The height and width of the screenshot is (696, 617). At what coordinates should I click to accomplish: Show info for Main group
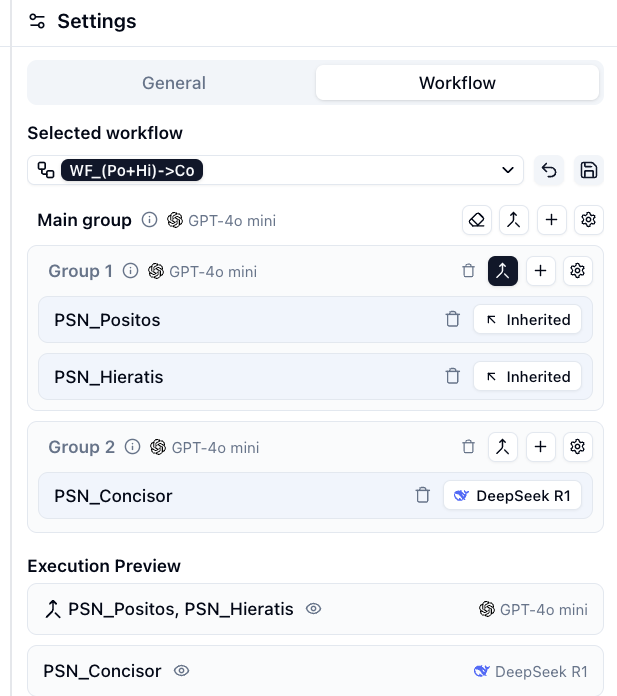[x=149, y=220]
